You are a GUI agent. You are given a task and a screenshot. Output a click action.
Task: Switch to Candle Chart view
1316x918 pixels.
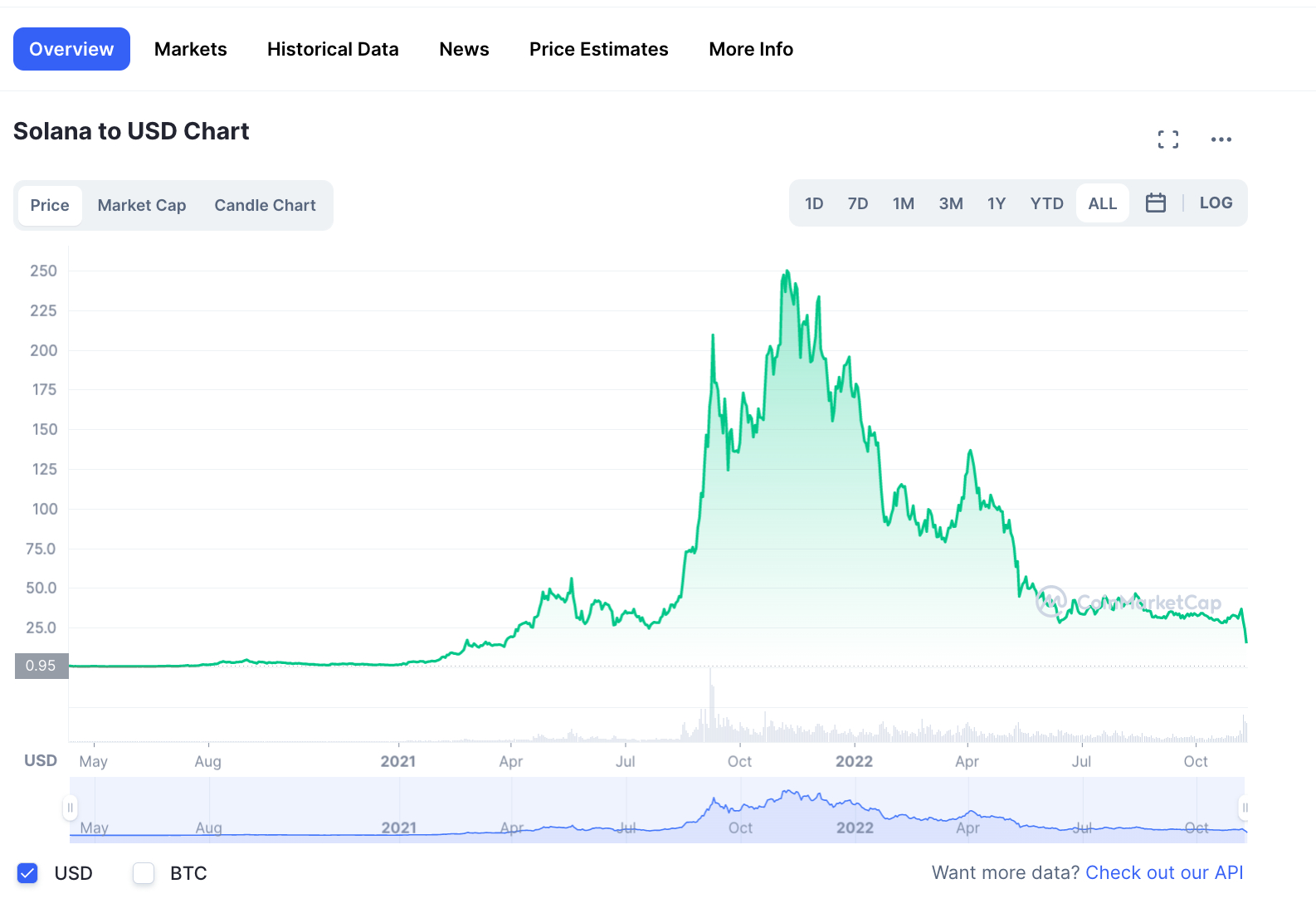tap(265, 205)
